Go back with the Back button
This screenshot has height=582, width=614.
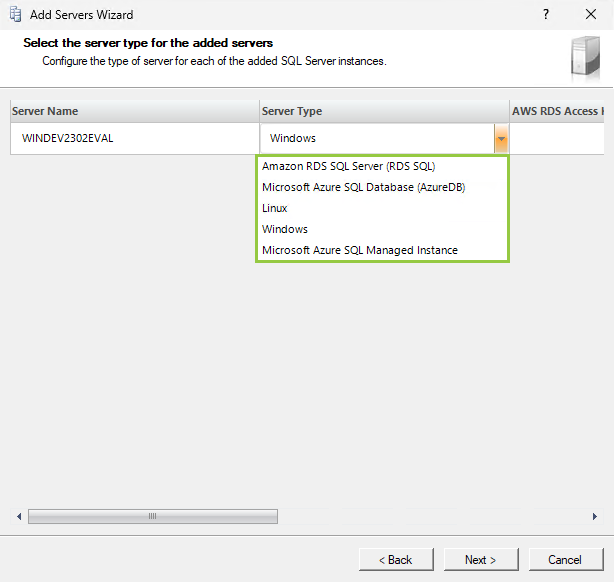[x=396, y=559]
